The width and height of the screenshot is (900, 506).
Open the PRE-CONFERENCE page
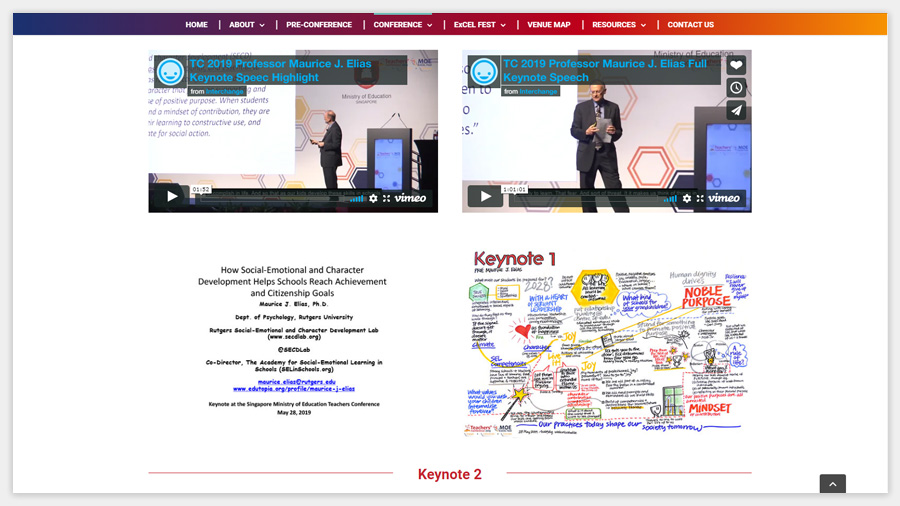[319, 25]
